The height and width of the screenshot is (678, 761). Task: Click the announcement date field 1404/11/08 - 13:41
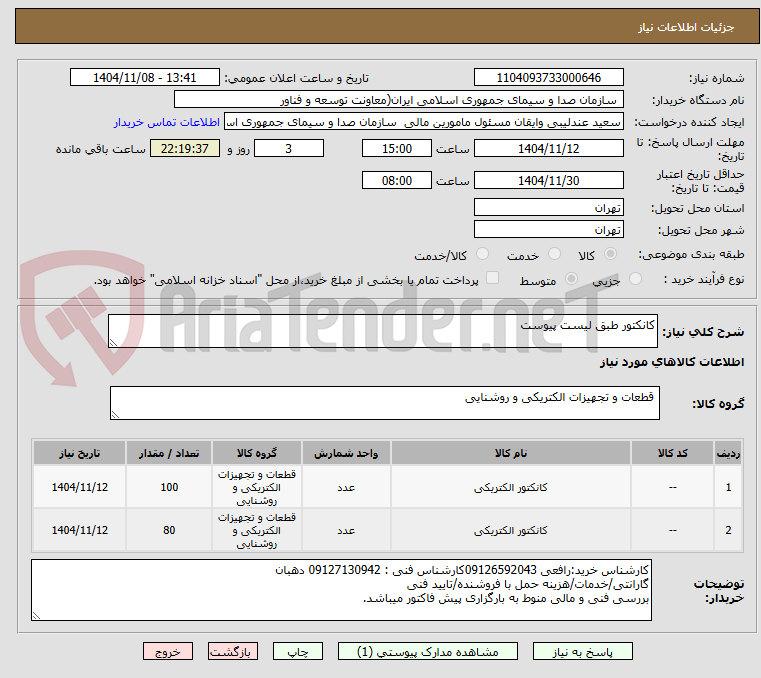(x=145, y=78)
